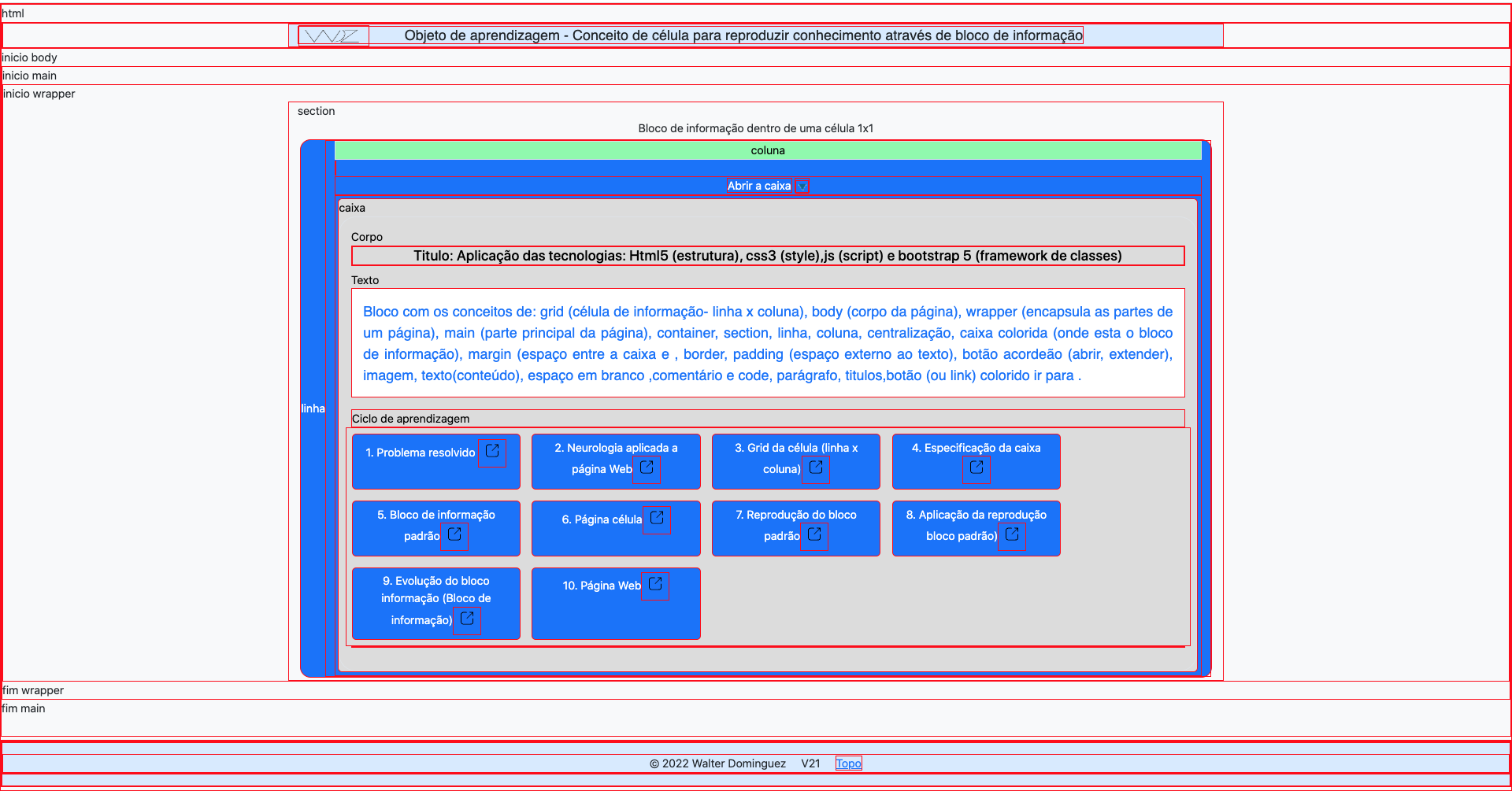
Task: Expand the Abrir a caixa accordion
Action: [x=758, y=187]
